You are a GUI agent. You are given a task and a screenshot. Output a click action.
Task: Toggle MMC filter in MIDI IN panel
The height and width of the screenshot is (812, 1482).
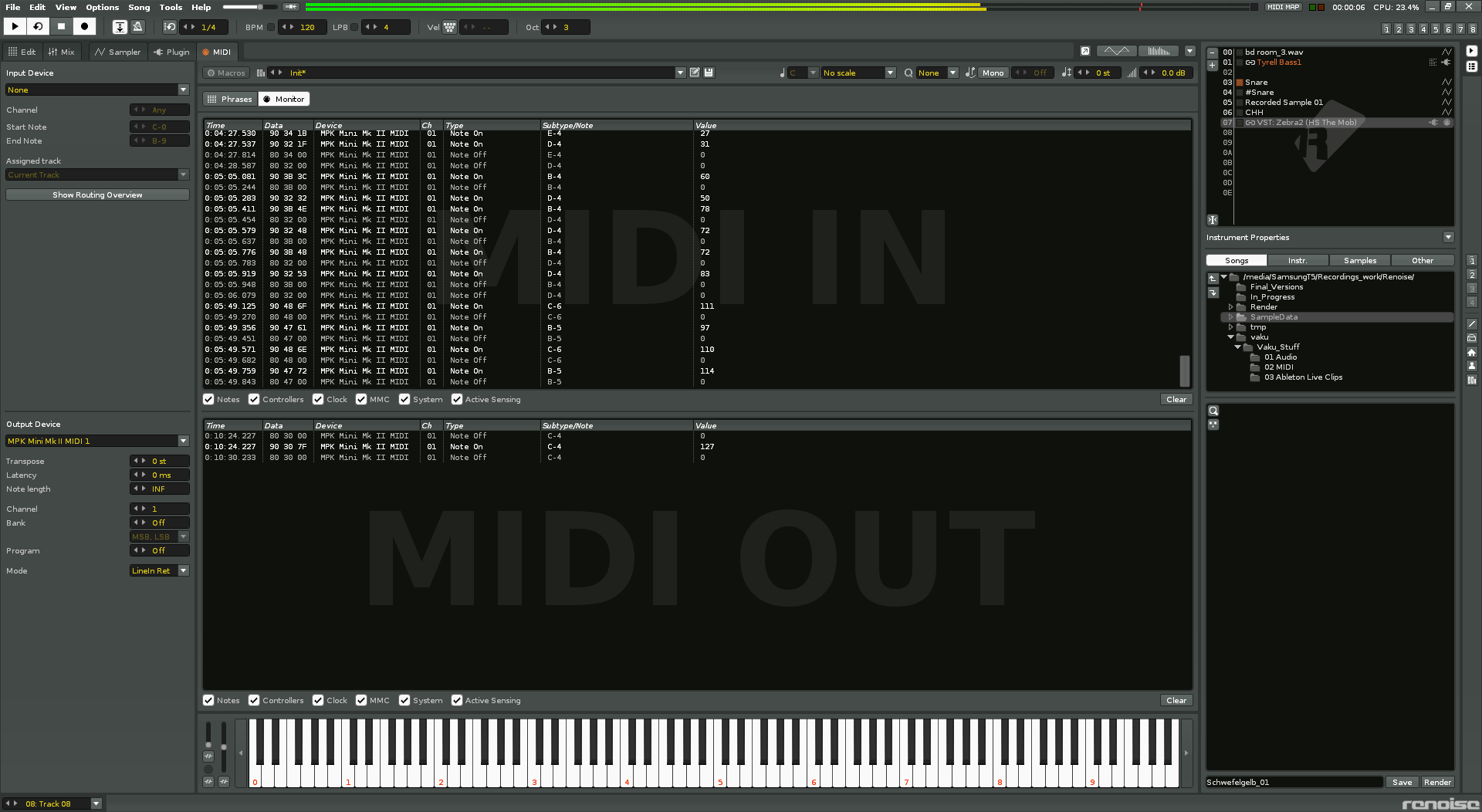pos(361,399)
